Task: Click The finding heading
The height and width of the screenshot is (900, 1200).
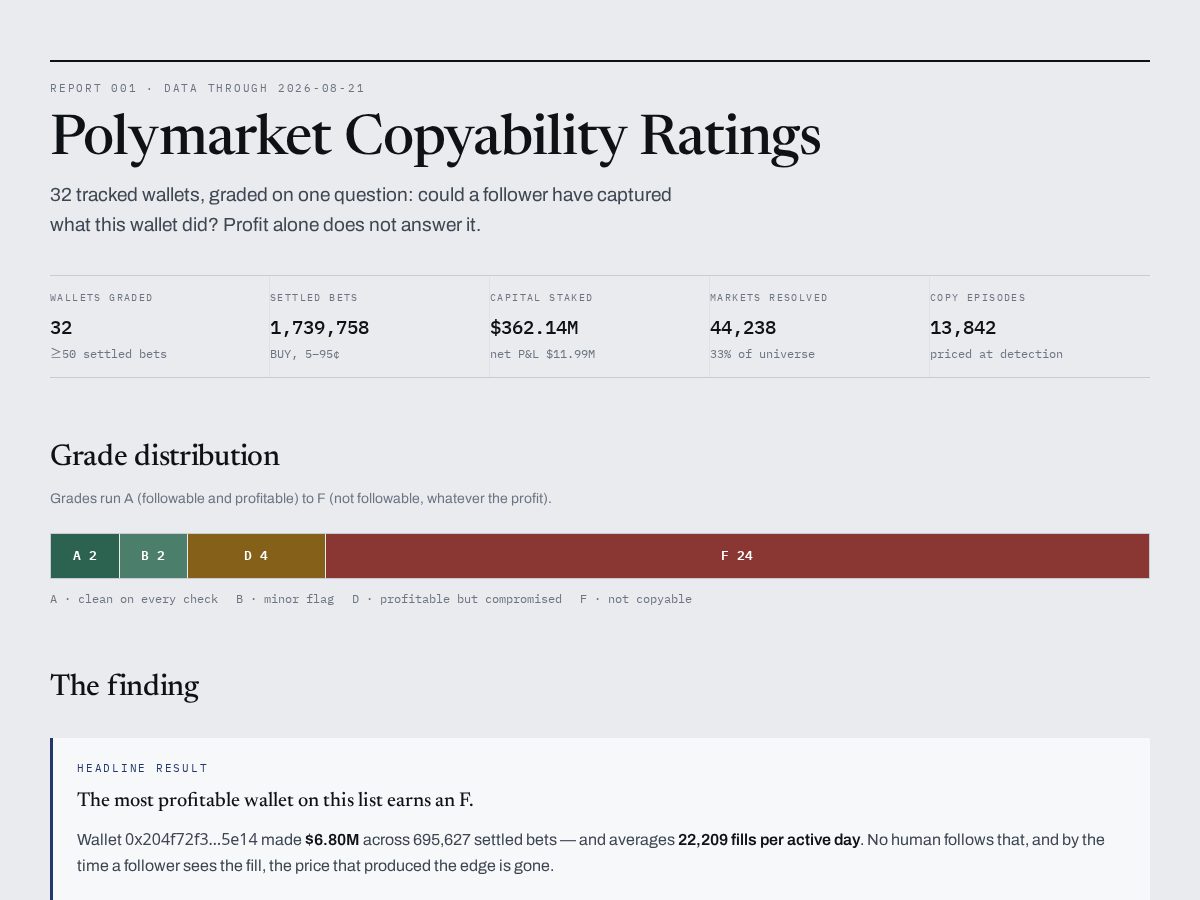Action: pos(124,686)
